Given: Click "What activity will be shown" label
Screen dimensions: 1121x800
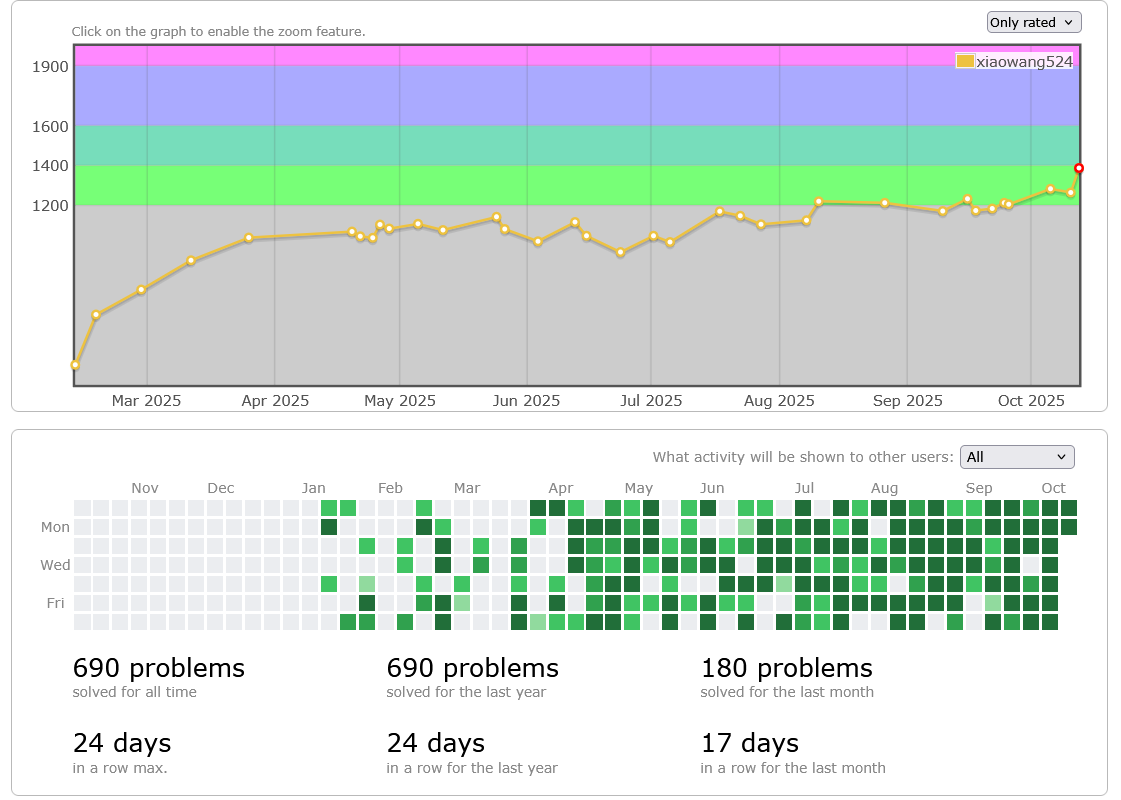Looking at the screenshot, I should pos(803,457).
